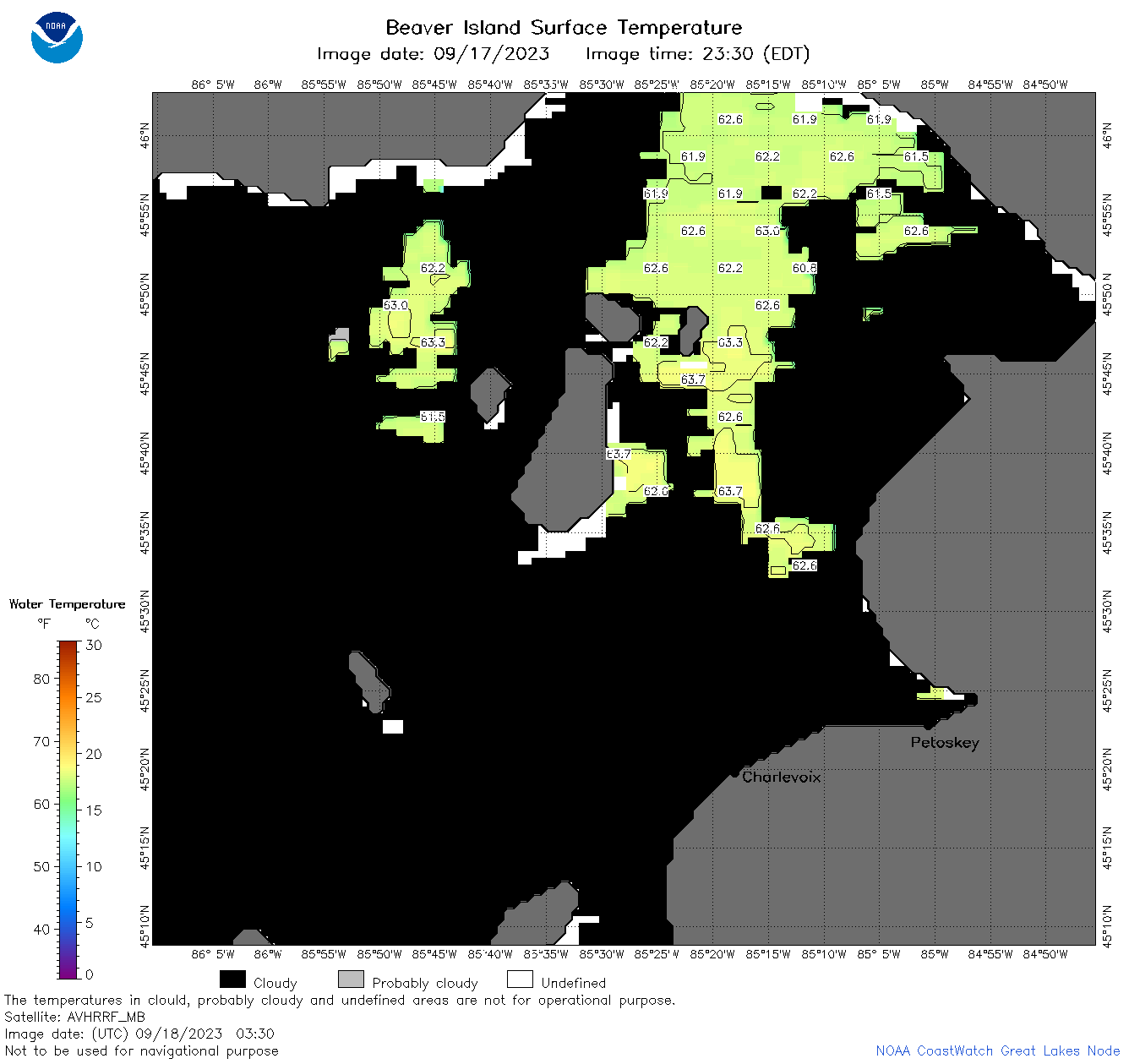Open the NOAA CoastWatch Great Lakes Node link

[x=997, y=1050]
